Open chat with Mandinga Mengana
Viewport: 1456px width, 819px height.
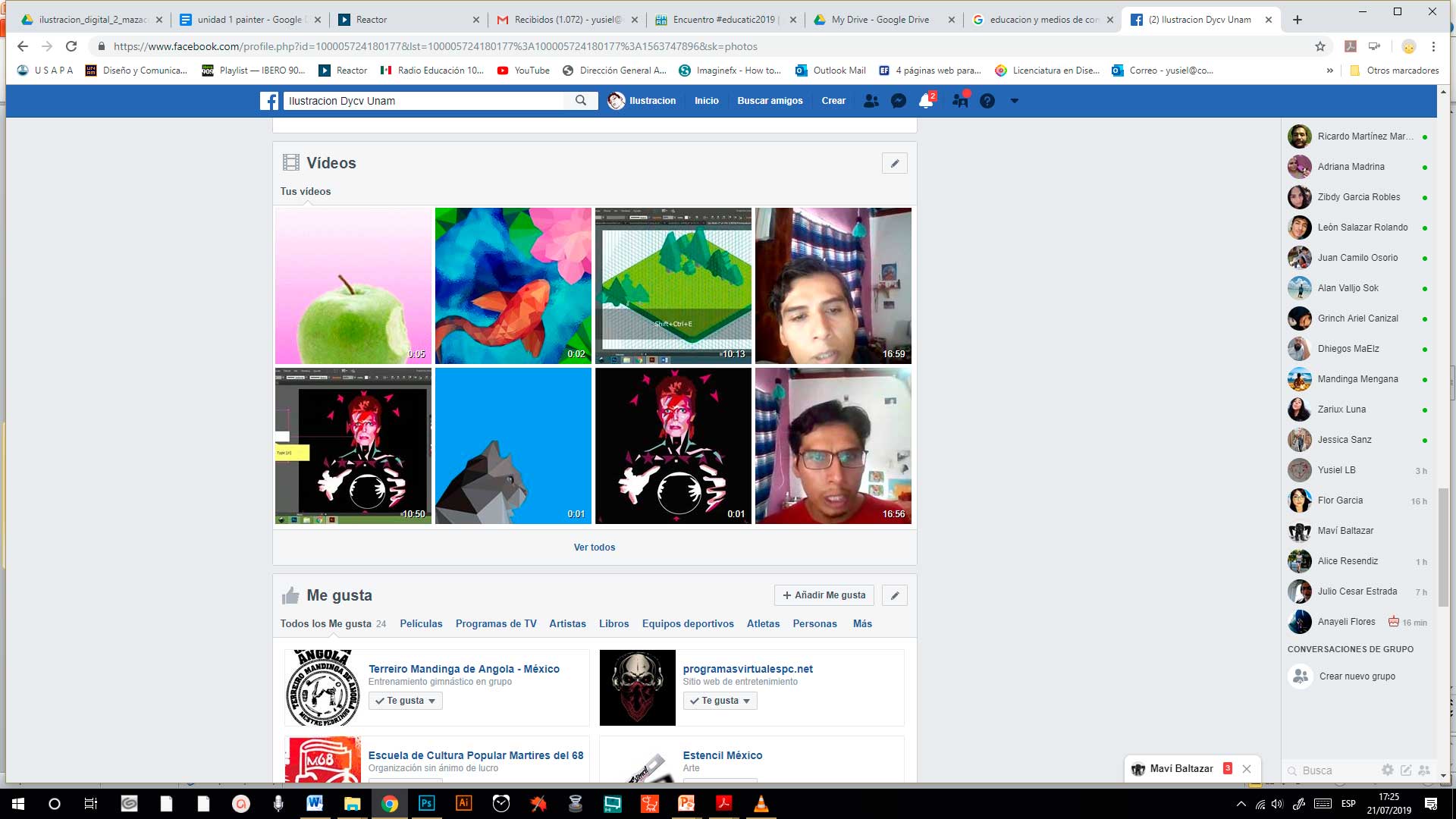(1357, 379)
